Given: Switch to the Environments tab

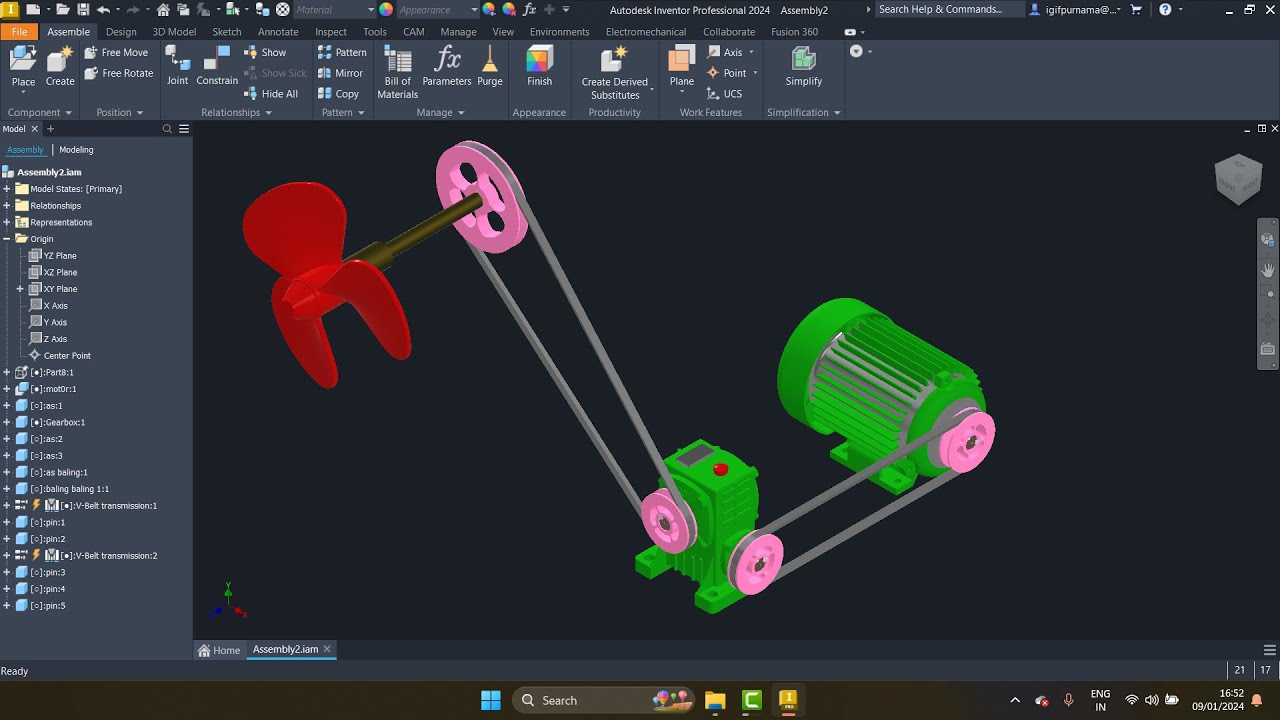Looking at the screenshot, I should (x=559, y=31).
